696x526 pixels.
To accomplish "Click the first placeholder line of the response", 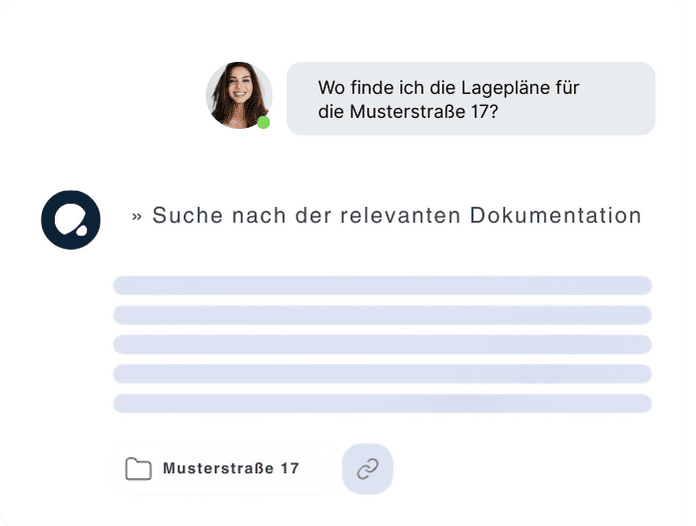I will tap(382, 285).
